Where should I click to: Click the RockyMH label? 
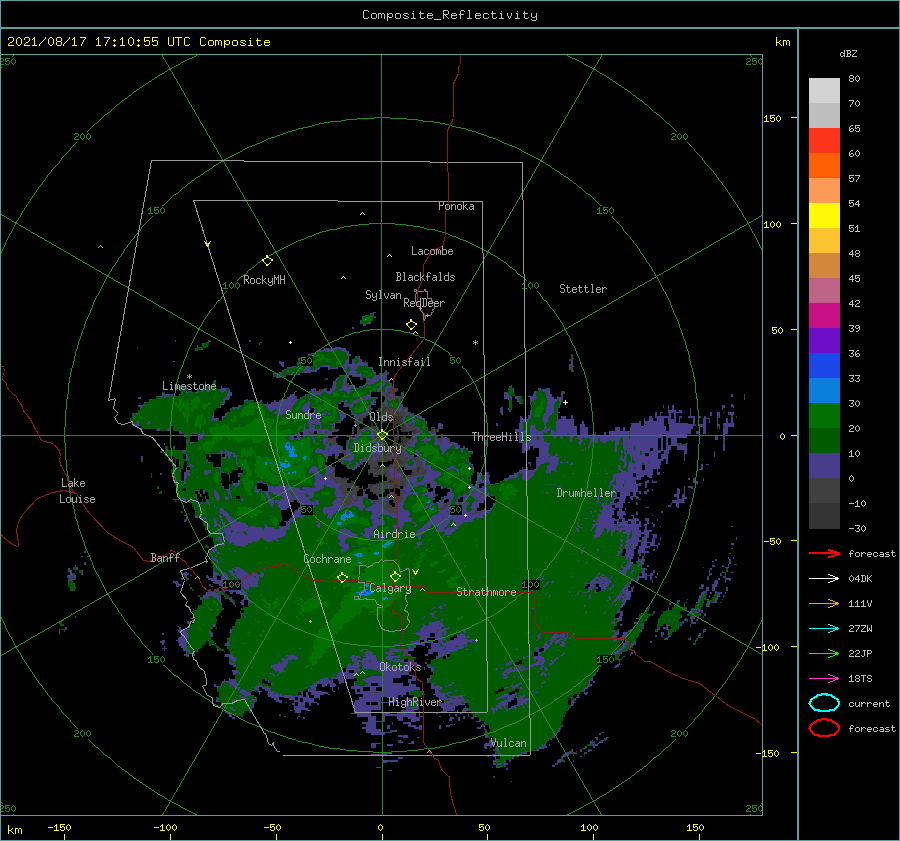(x=264, y=280)
